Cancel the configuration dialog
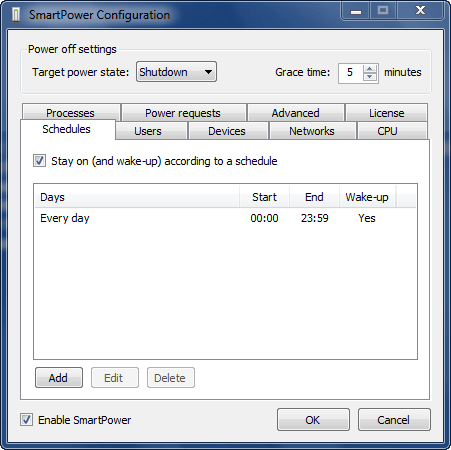 point(394,420)
